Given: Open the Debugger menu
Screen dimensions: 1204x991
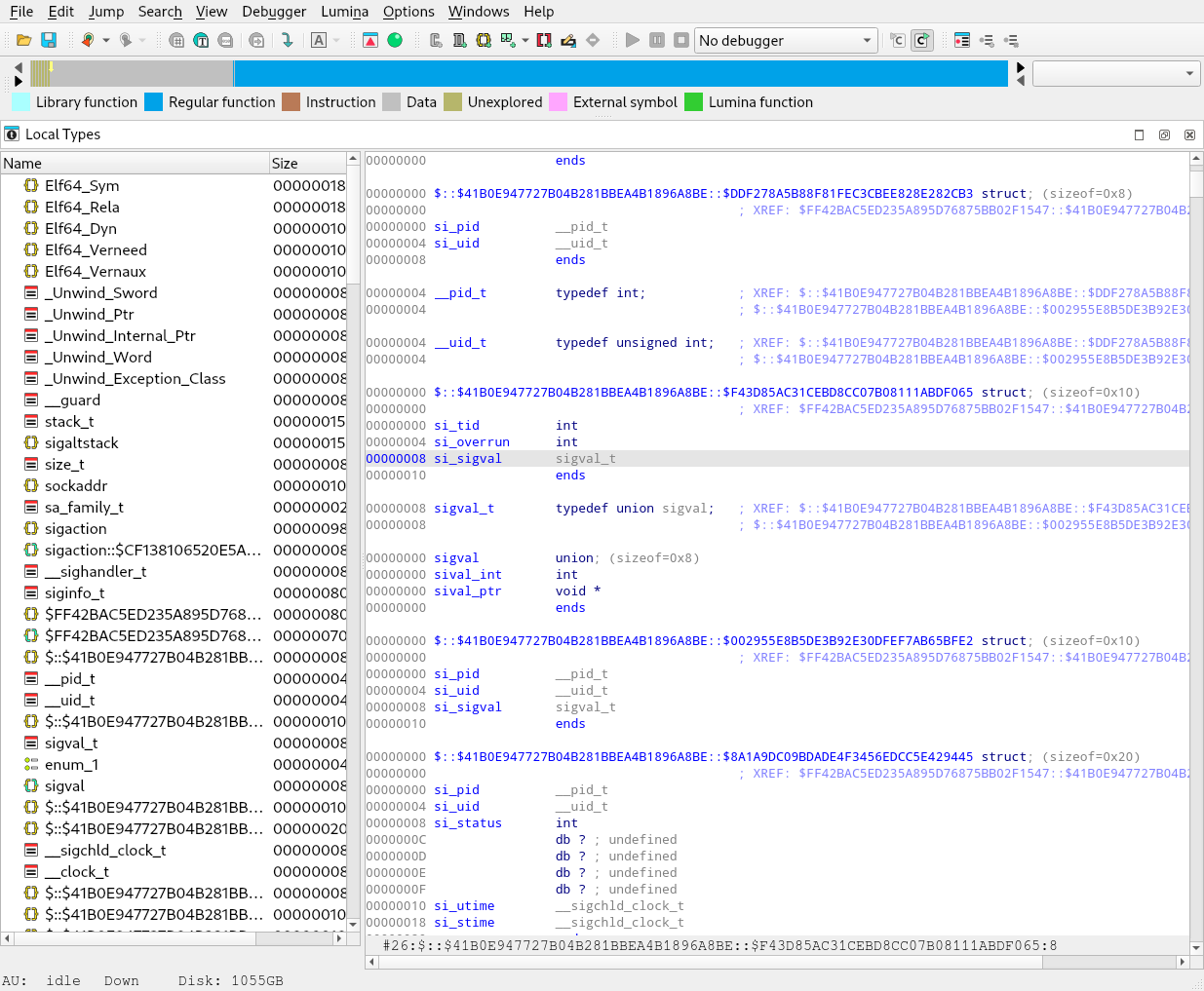Looking at the screenshot, I should pyautogui.click(x=274, y=12).
